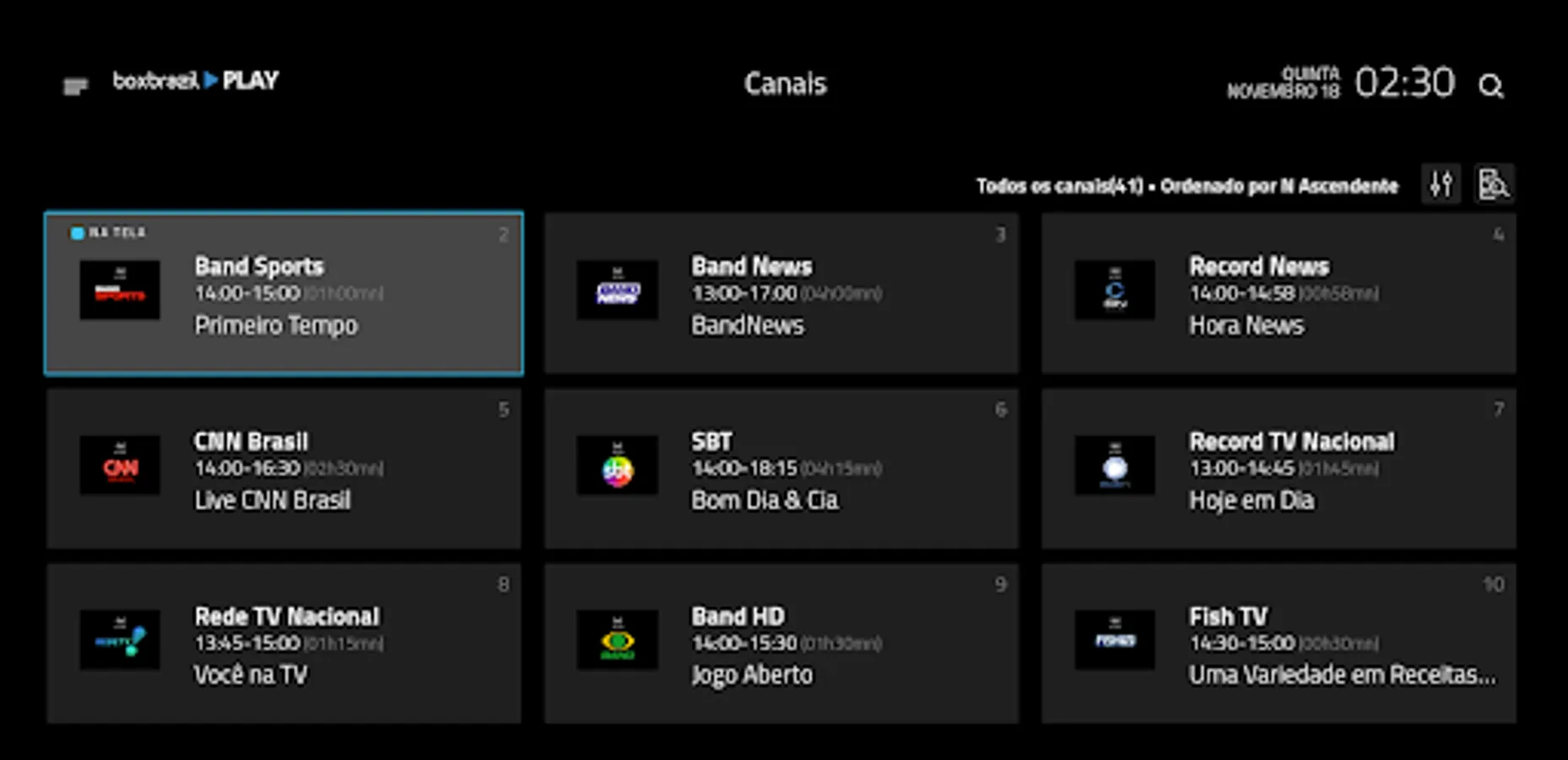Click the Fish TV channel logo
Image resolution: width=1568 pixels, height=760 pixels.
[1115, 639]
